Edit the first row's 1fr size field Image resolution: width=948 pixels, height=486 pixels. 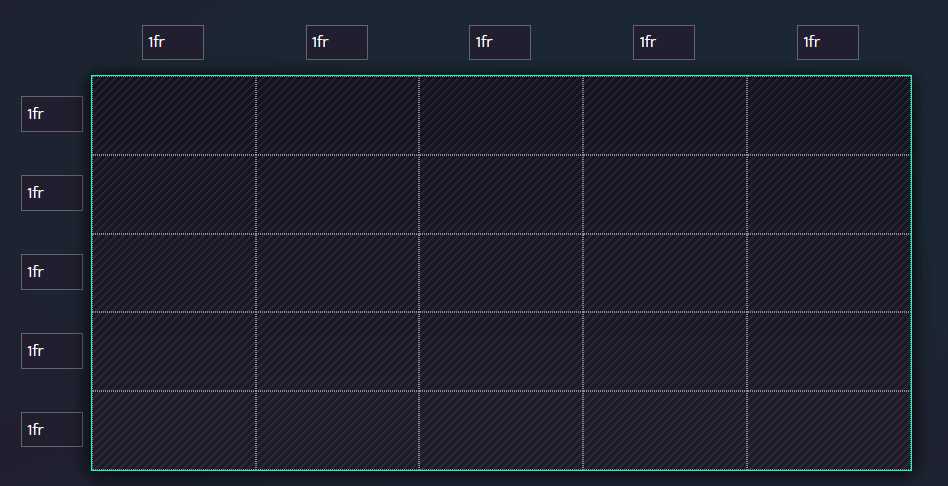tap(52, 114)
